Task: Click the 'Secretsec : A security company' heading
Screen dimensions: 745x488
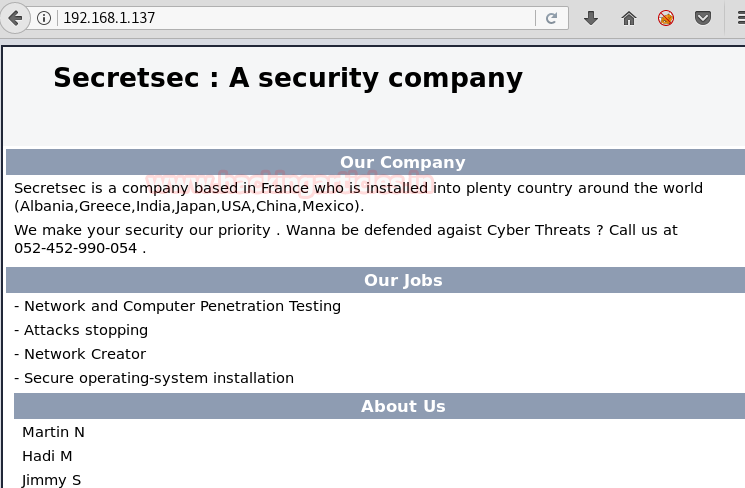Action: [x=288, y=78]
